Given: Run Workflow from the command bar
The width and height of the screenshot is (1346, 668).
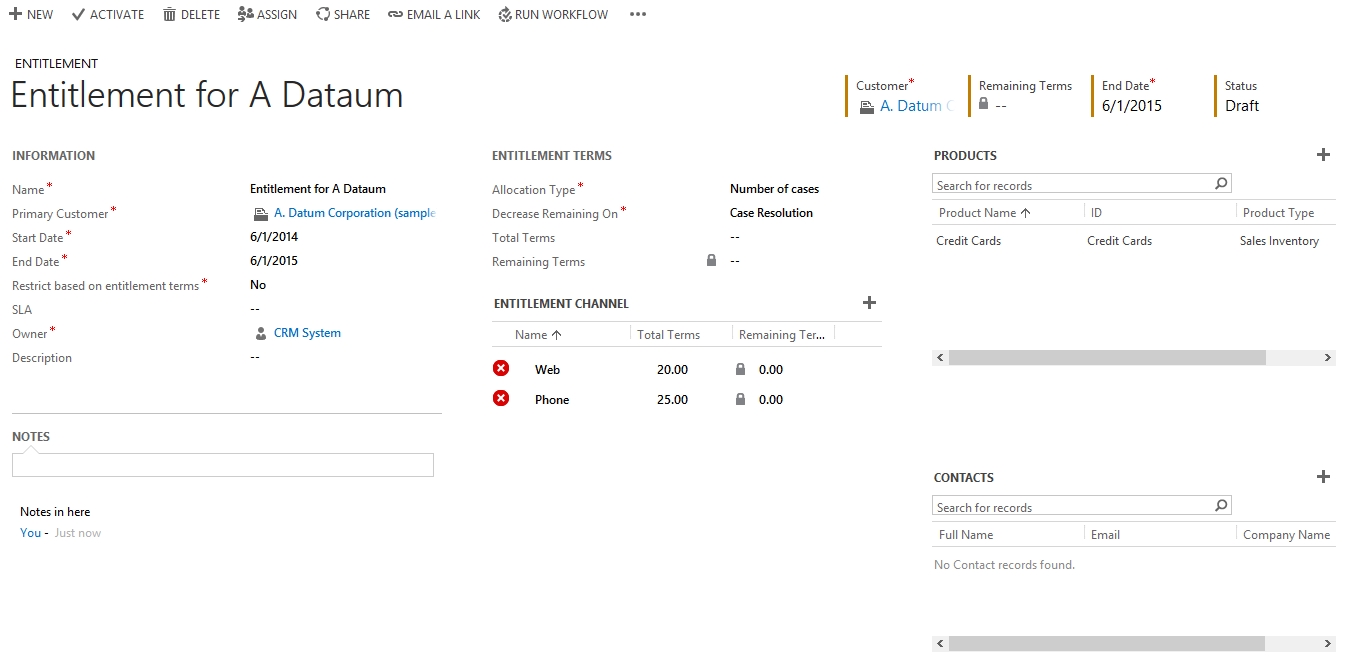Looking at the screenshot, I should [x=553, y=15].
